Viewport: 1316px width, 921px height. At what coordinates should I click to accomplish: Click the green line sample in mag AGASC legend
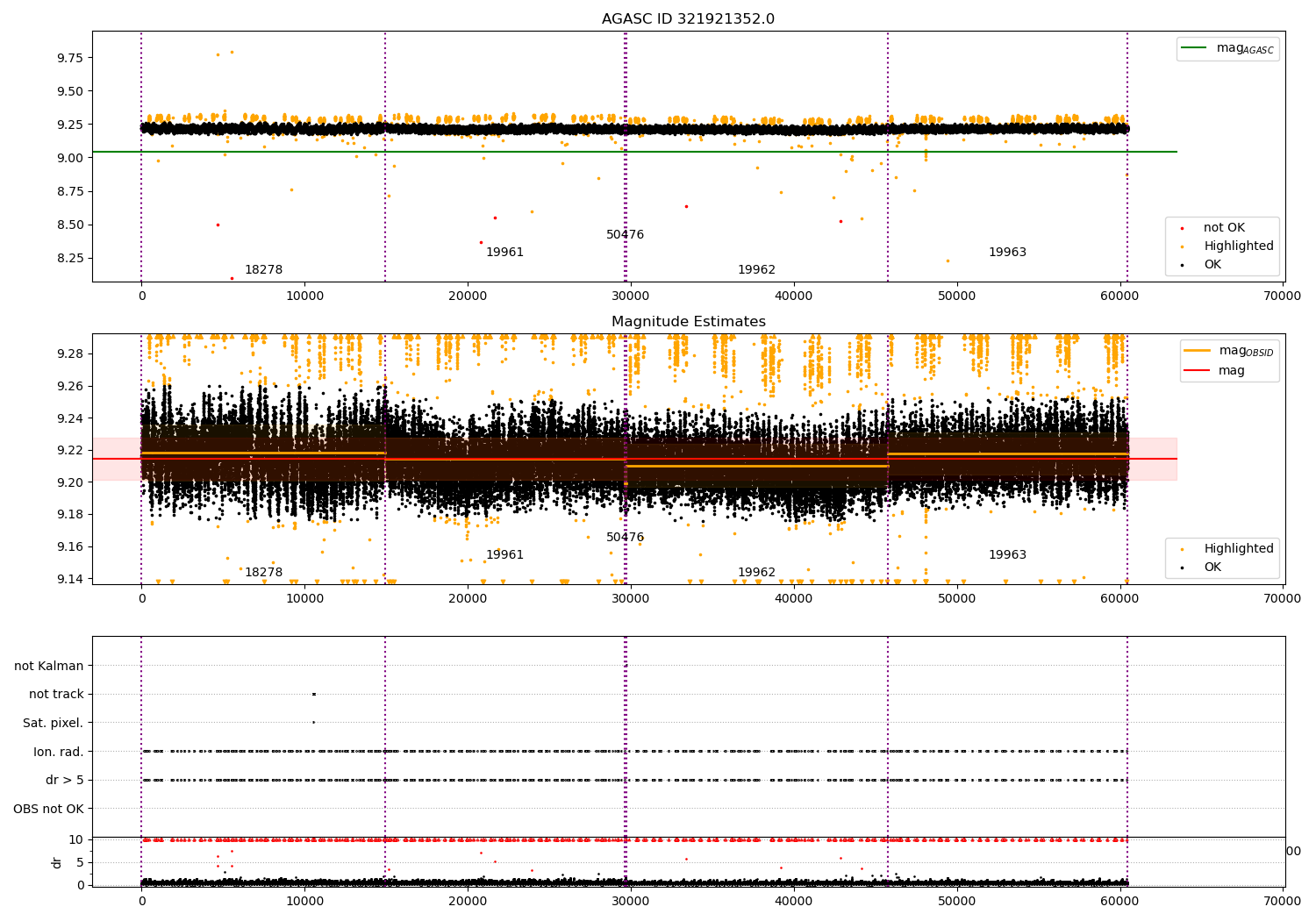pyautogui.click(x=1195, y=47)
